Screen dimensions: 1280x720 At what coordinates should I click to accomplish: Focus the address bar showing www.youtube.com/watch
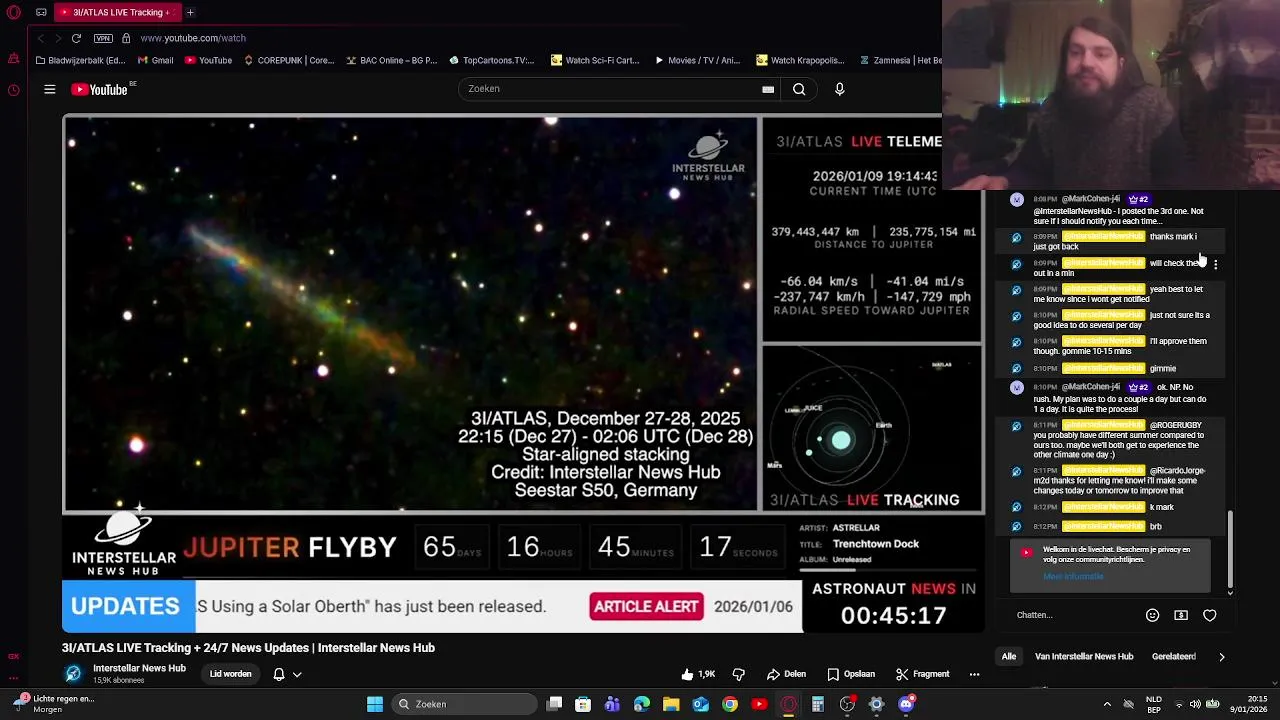point(193,38)
